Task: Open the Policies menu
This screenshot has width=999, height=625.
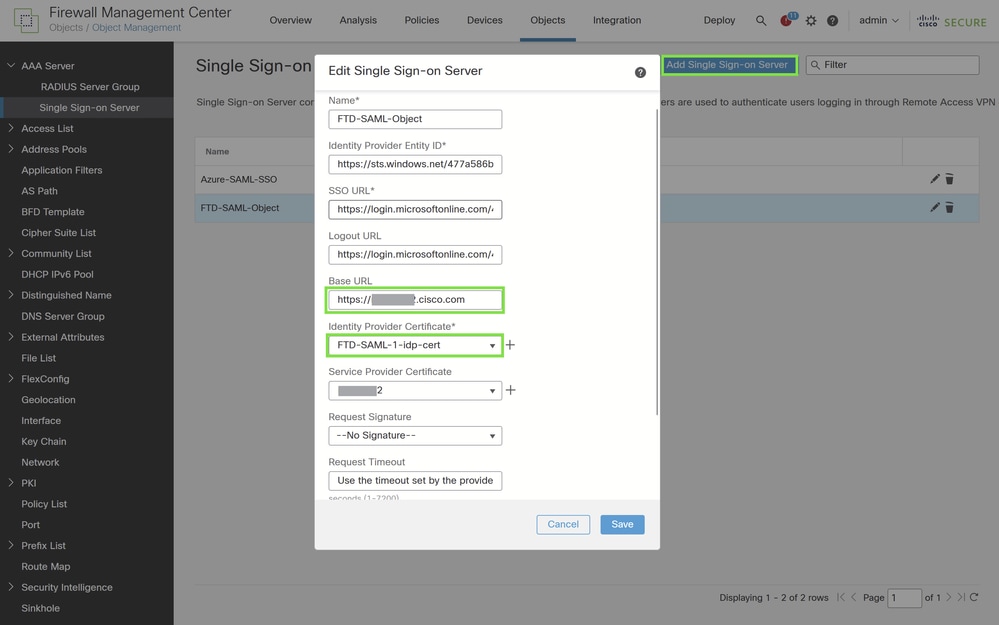Action: pyautogui.click(x=422, y=20)
